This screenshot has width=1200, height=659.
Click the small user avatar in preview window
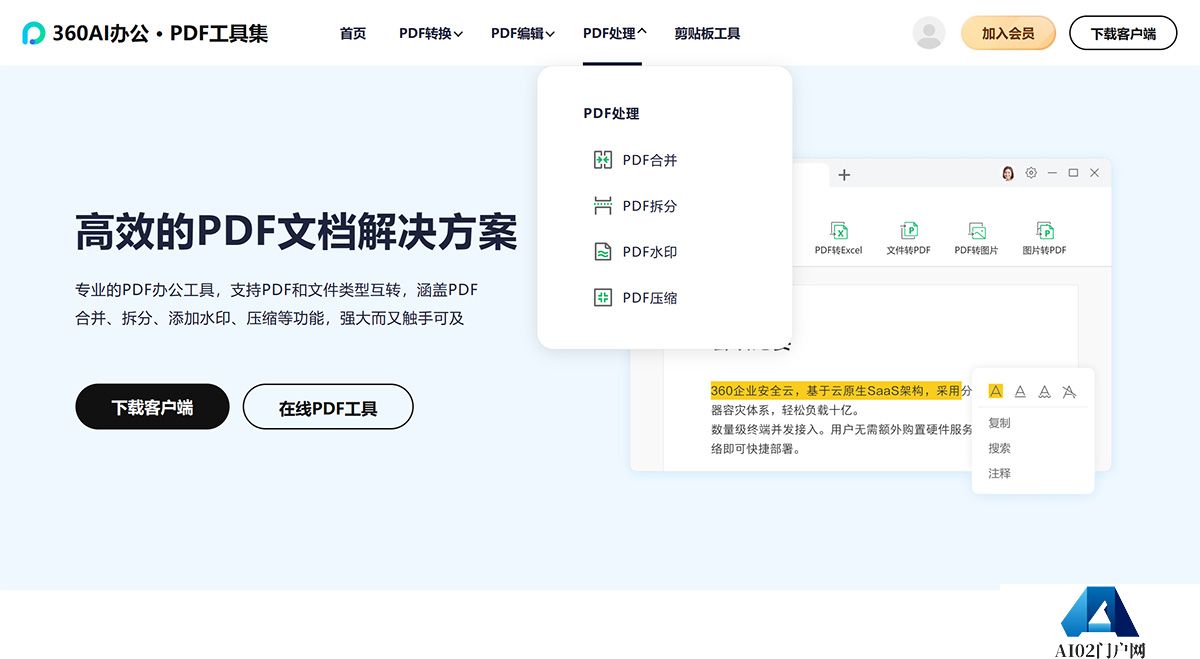click(x=1008, y=173)
